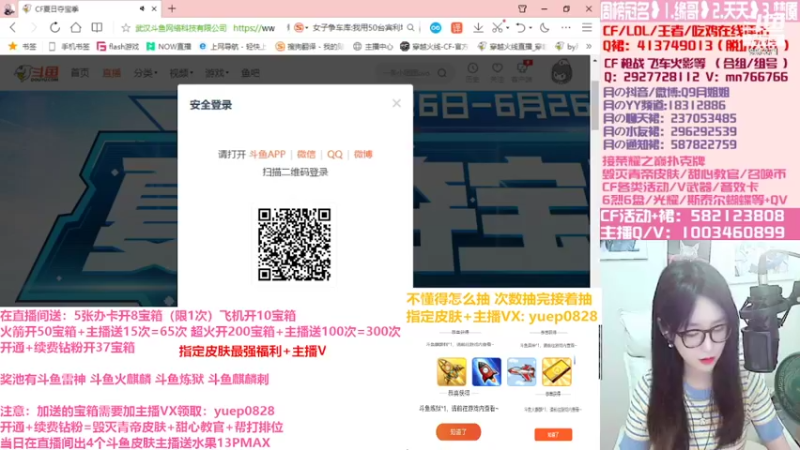Open the skin shirt icon in the title bar
Viewport: 800px width, 450px height.
click(522, 9)
